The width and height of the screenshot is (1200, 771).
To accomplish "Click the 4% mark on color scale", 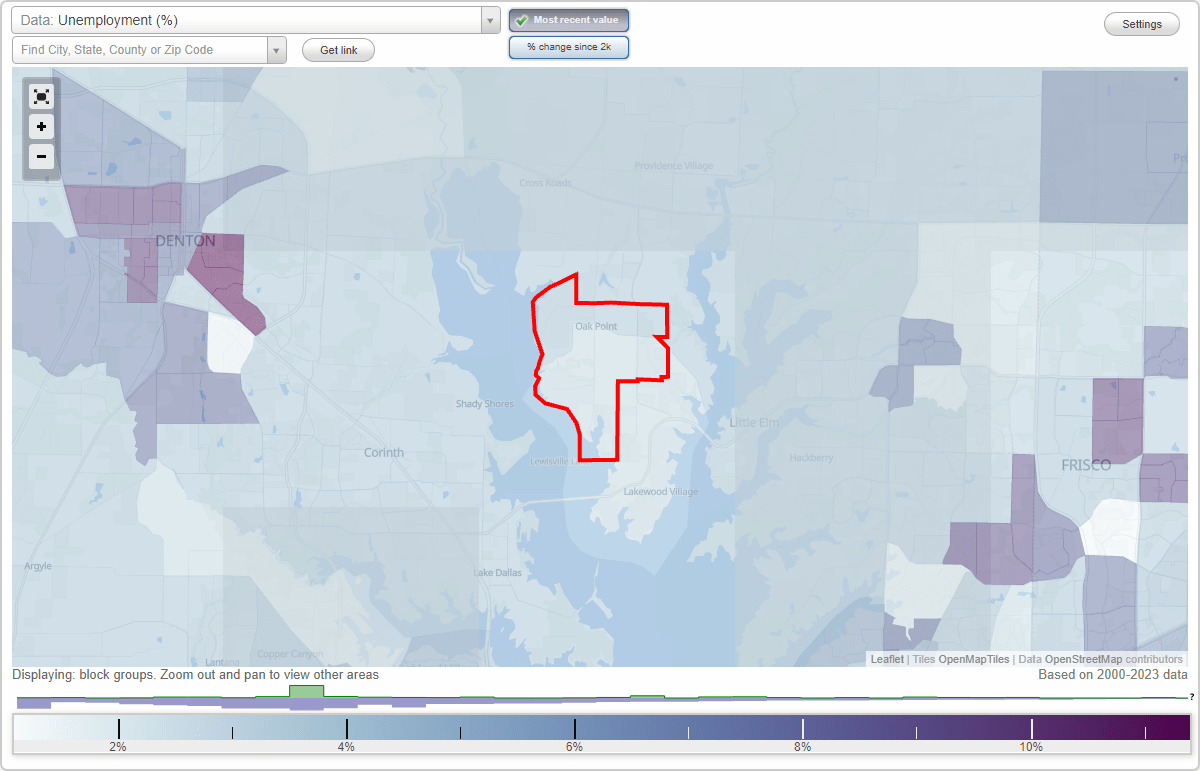I will [x=346, y=747].
